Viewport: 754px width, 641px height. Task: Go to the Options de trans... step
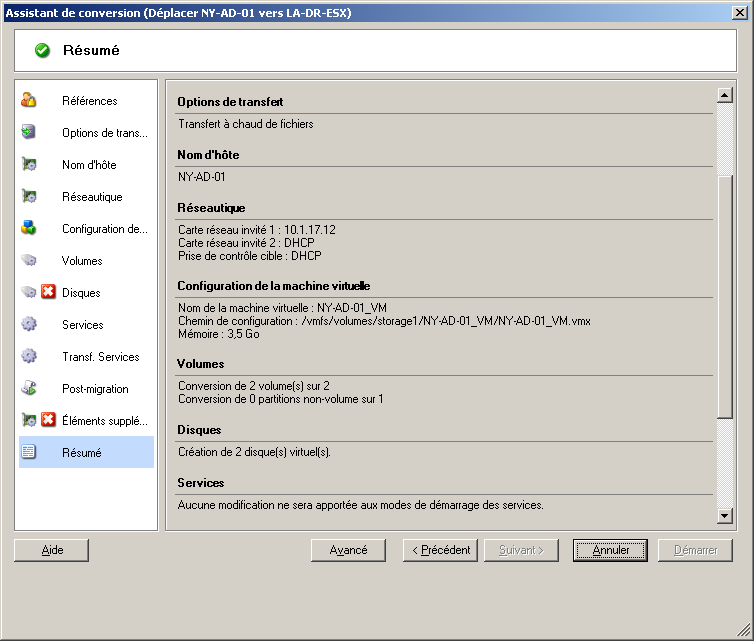pos(105,133)
